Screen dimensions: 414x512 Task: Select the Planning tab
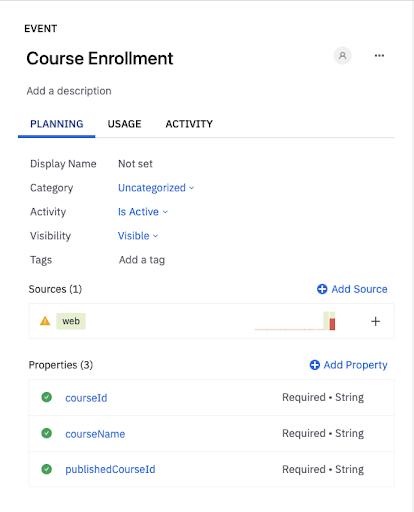[x=57, y=124]
